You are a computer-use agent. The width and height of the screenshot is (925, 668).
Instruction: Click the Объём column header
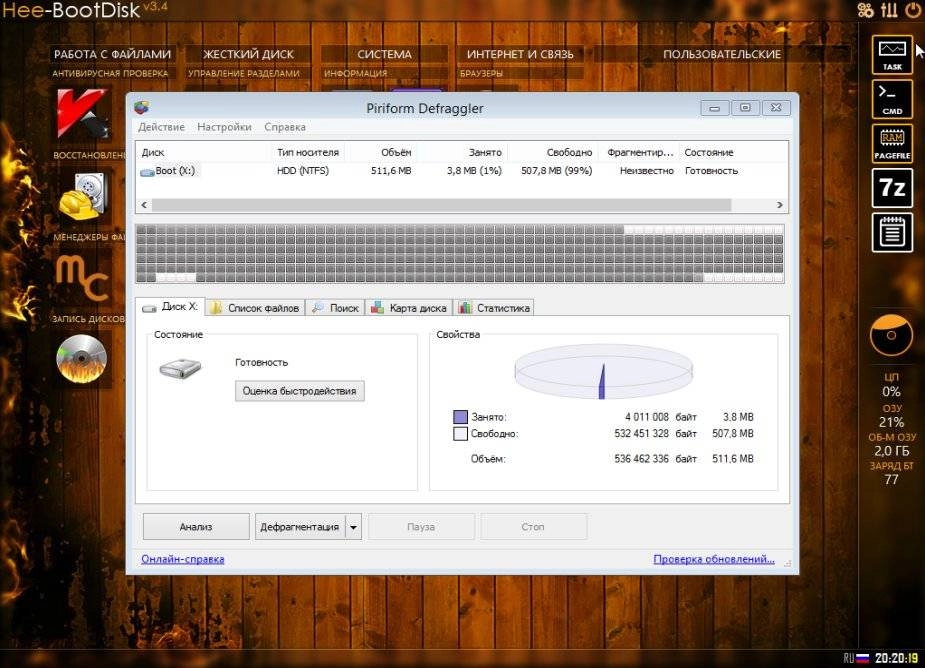382,152
